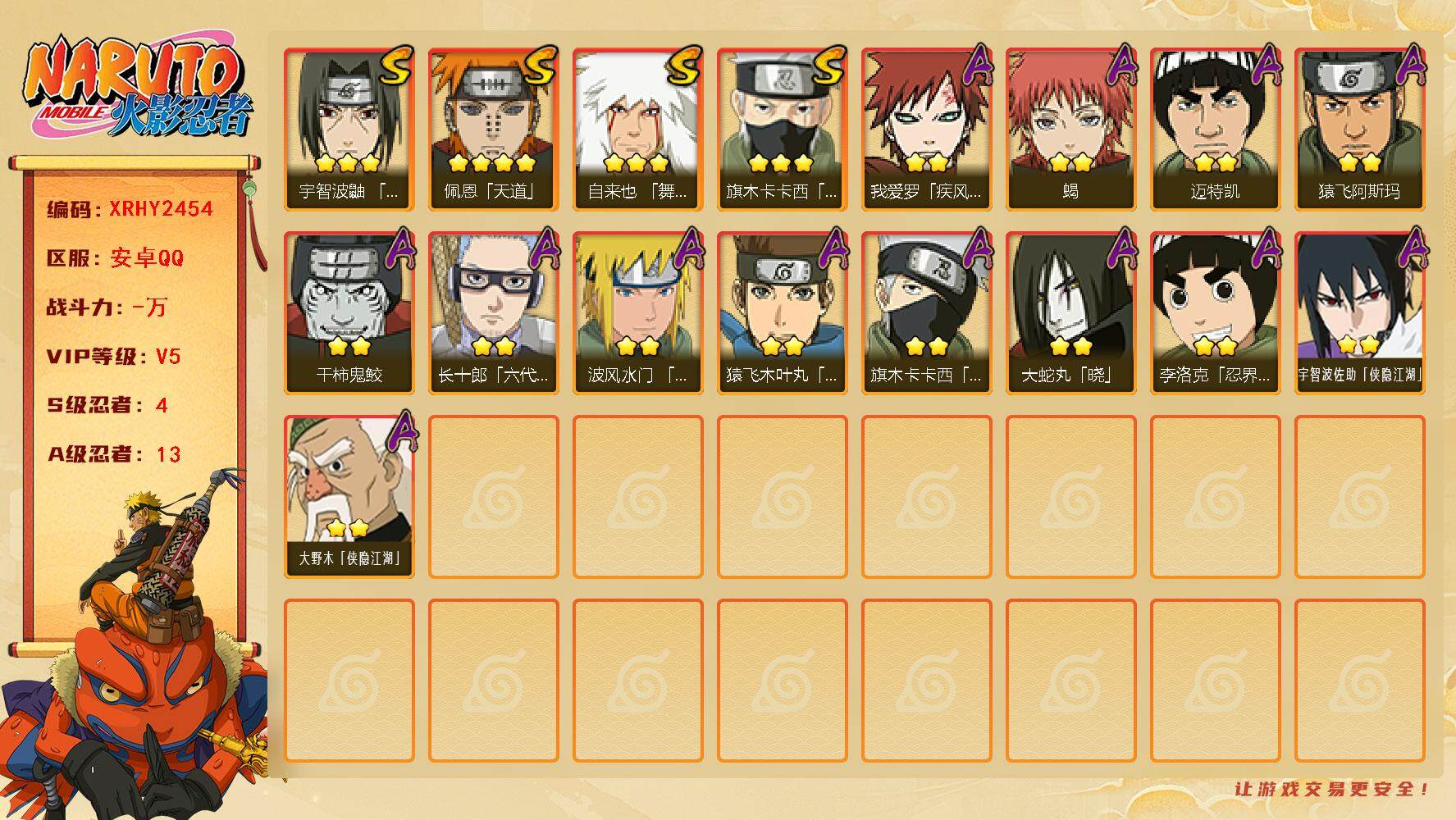Select the 李洛克 ninja card
The image size is (1456, 820).
1216,313
